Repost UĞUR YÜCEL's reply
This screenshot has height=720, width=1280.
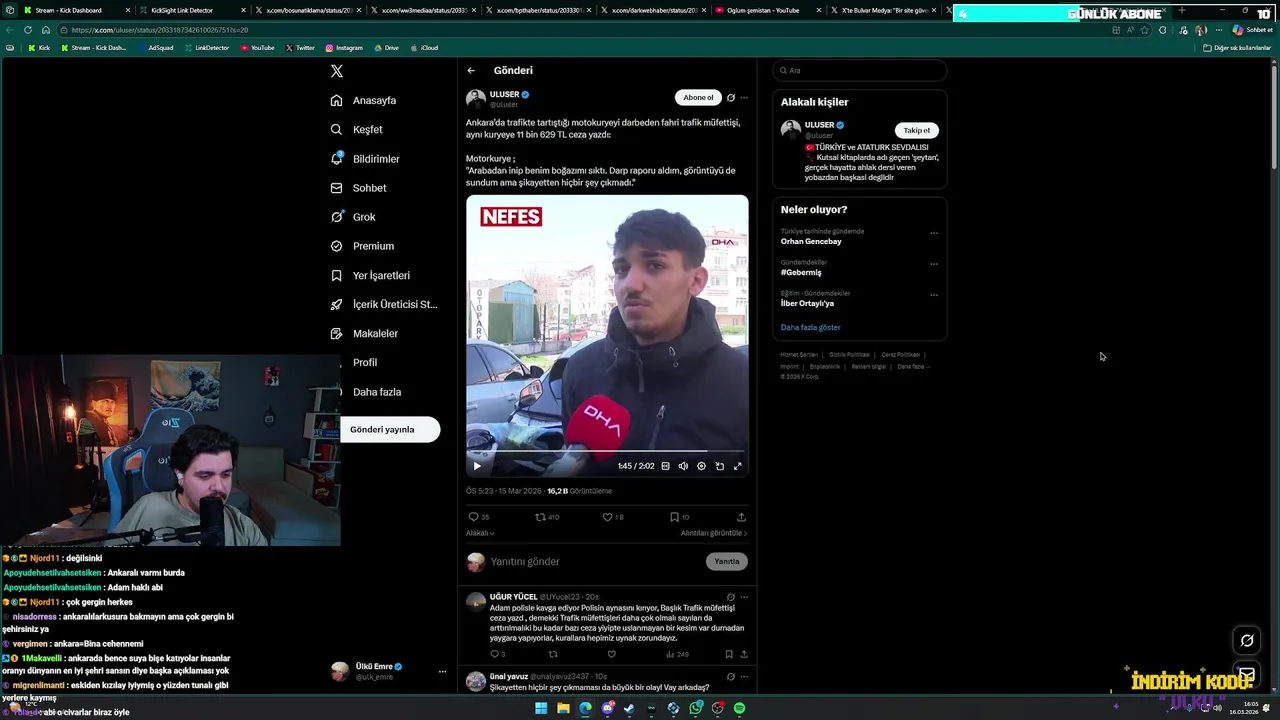[x=553, y=654]
